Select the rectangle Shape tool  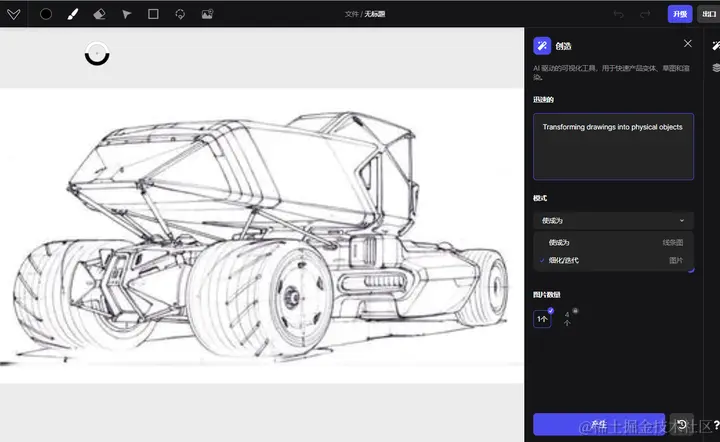tap(153, 14)
